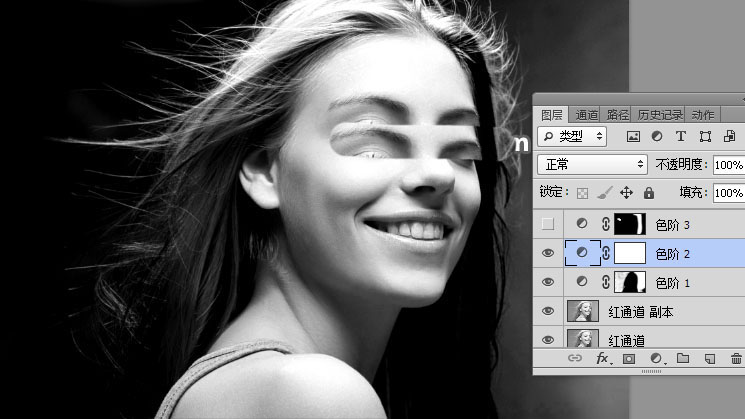Filter layers by text type icon

tap(681, 136)
